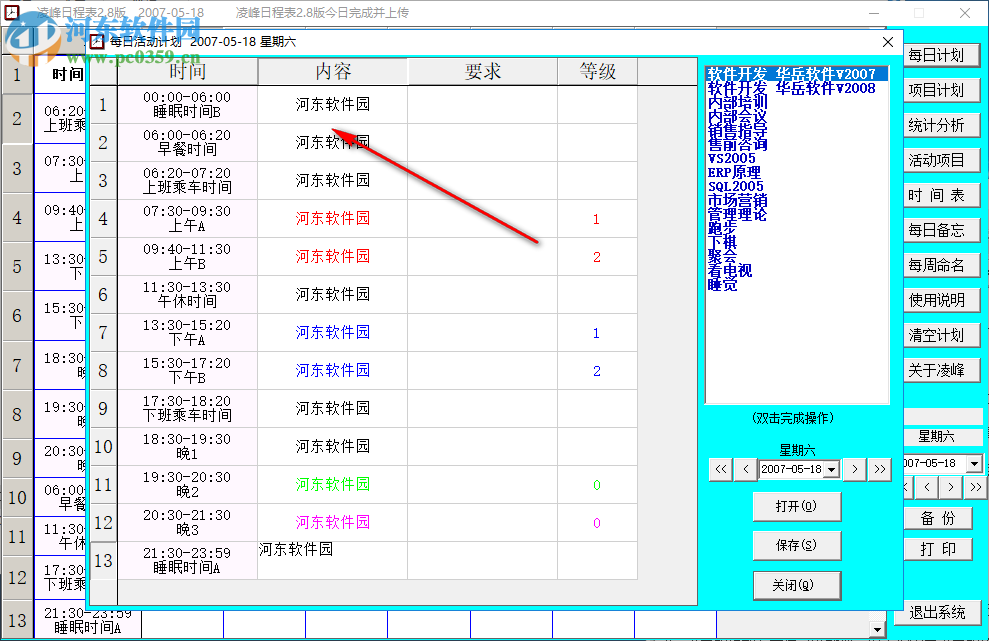Viewport: 989px width, 641px height.
Task: Open the 每日计划 (Daily Plan) panel
Action: pyautogui.click(x=941, y=55)
